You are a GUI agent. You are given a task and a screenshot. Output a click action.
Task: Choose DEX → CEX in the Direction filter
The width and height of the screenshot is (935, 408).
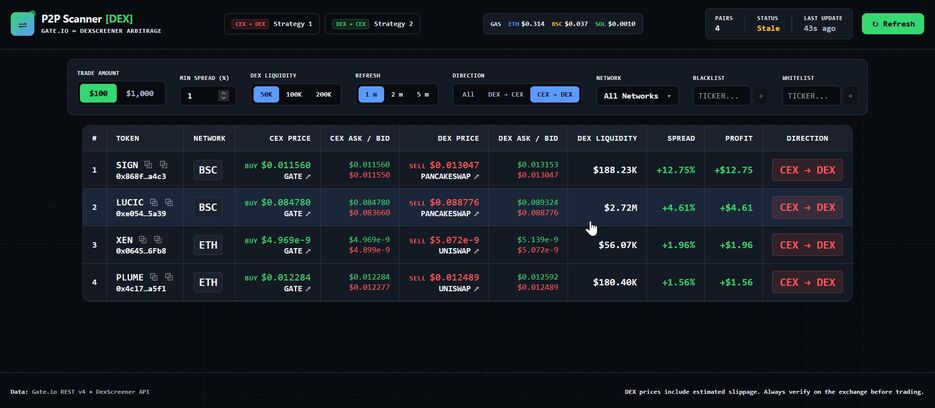click(x=506, y=94)
